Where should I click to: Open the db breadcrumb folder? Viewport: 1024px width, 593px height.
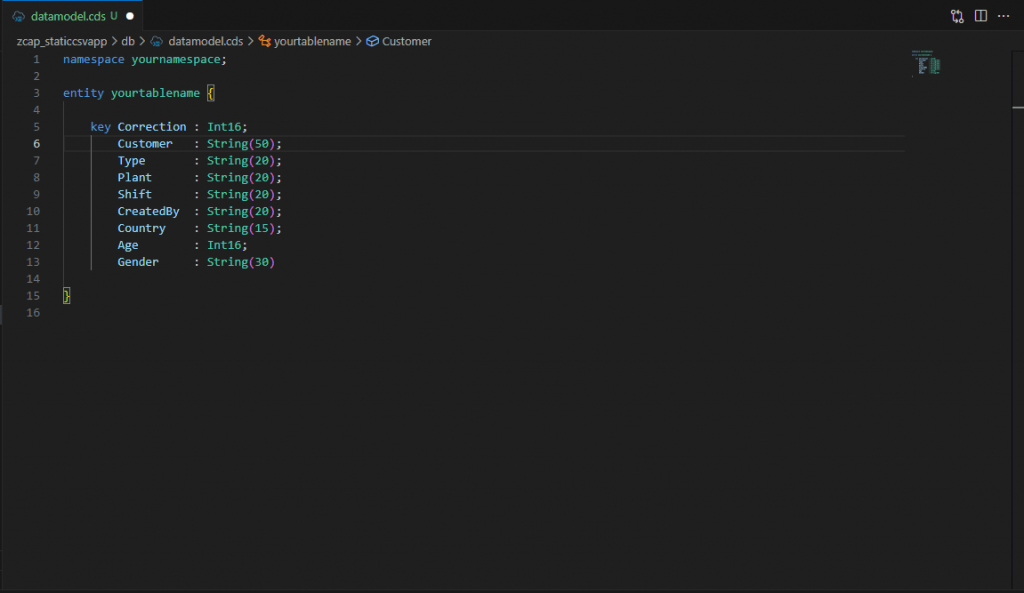click(x=128, y=41)
